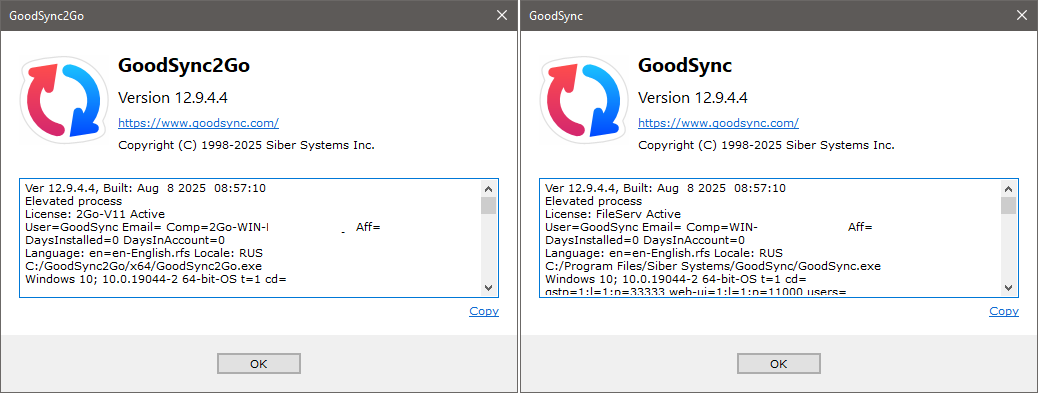Click the GoodSync logo icon in right dialog

(585, 100)
